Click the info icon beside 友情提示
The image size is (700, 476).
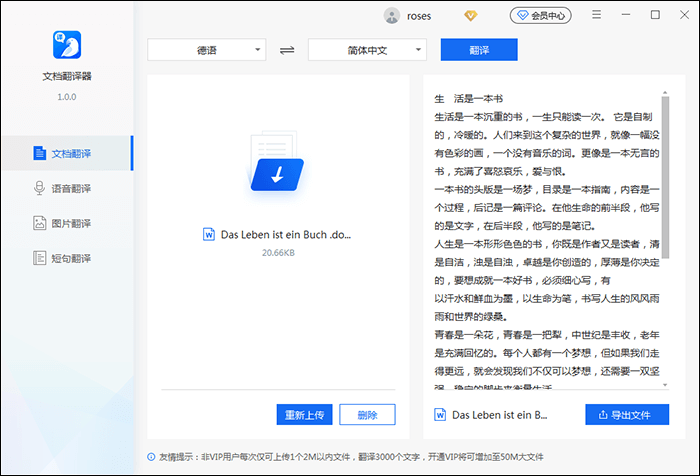coord(151,457)
